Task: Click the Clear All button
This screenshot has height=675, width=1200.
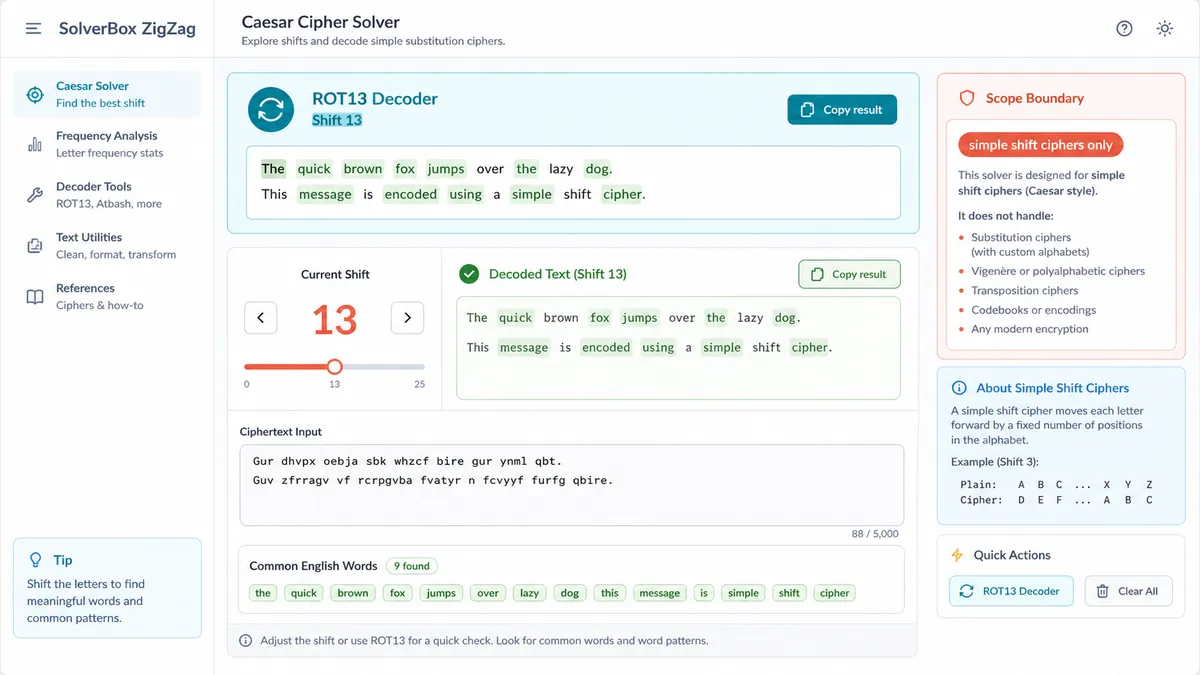Action: pyautogui.click(x=1128, y=591)
